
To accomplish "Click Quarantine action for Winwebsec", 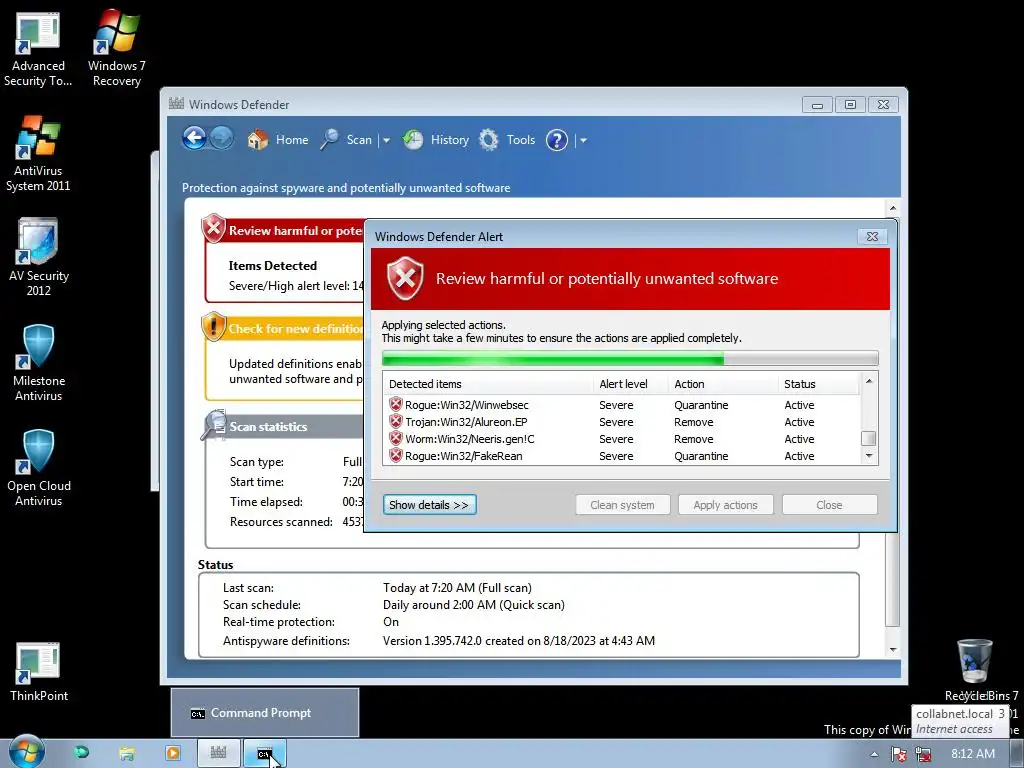I will pos(701,405).
